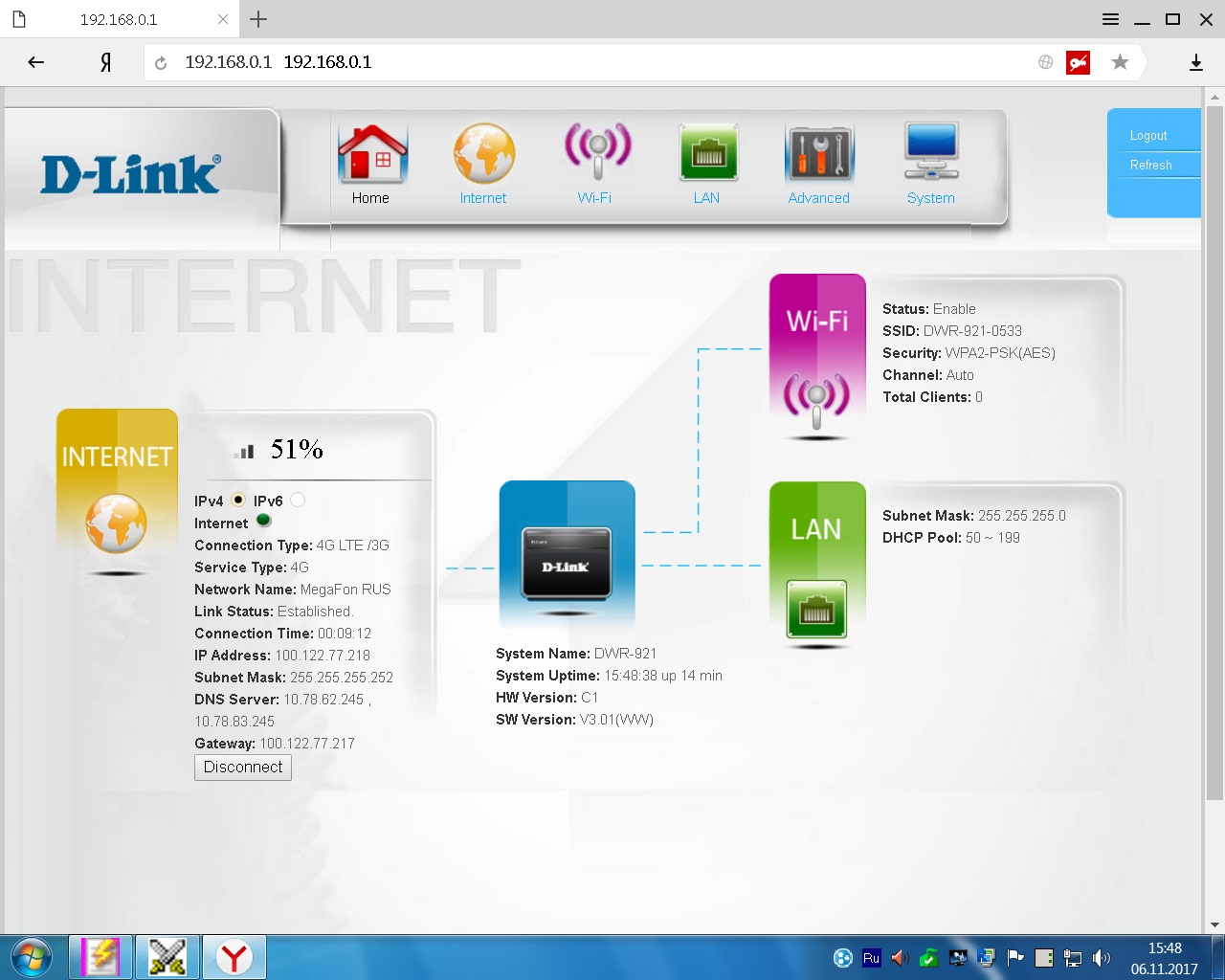
Task: Select the IPv6 radio button
Action: (x=298, y=500)
